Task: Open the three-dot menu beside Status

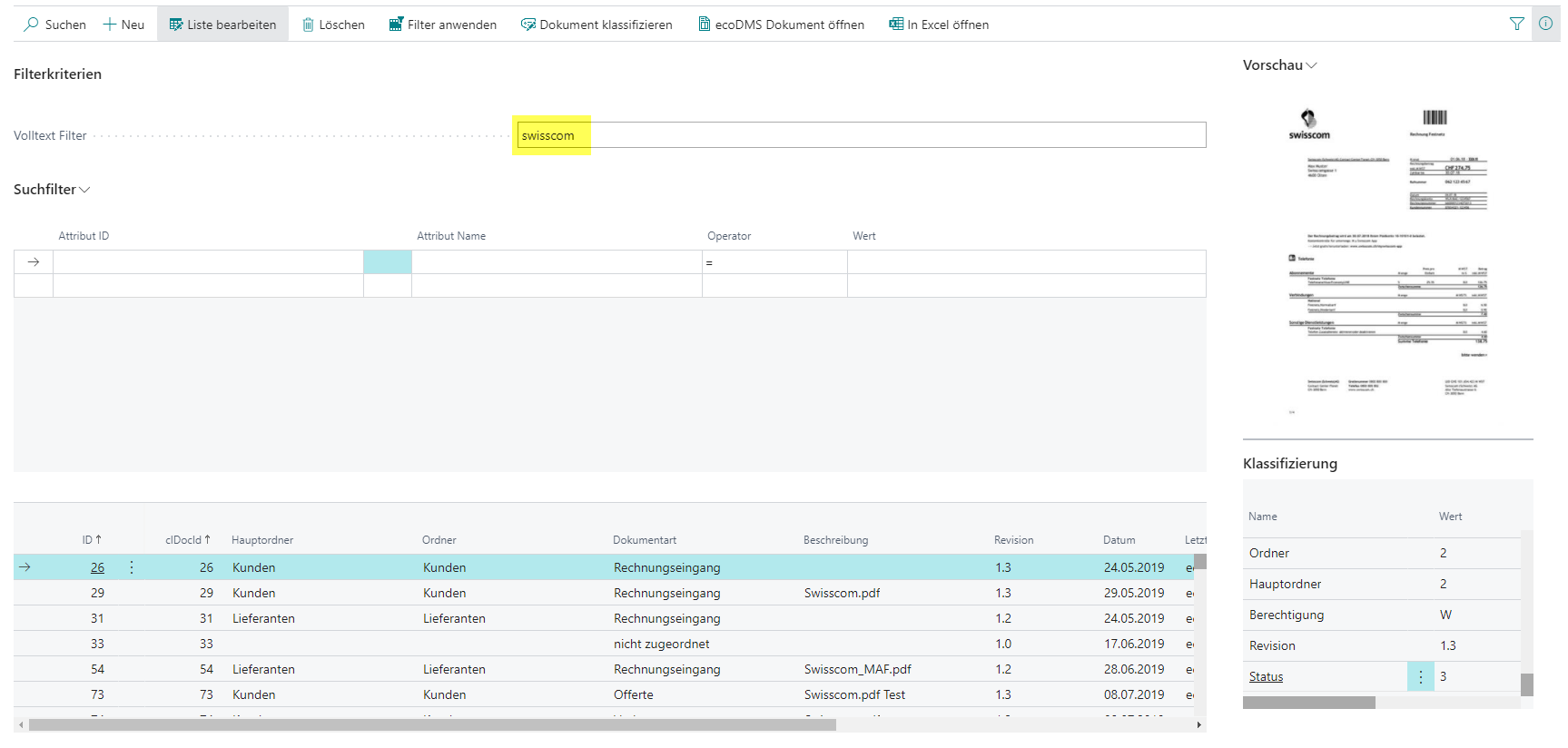Action: tap(1421, 677)
